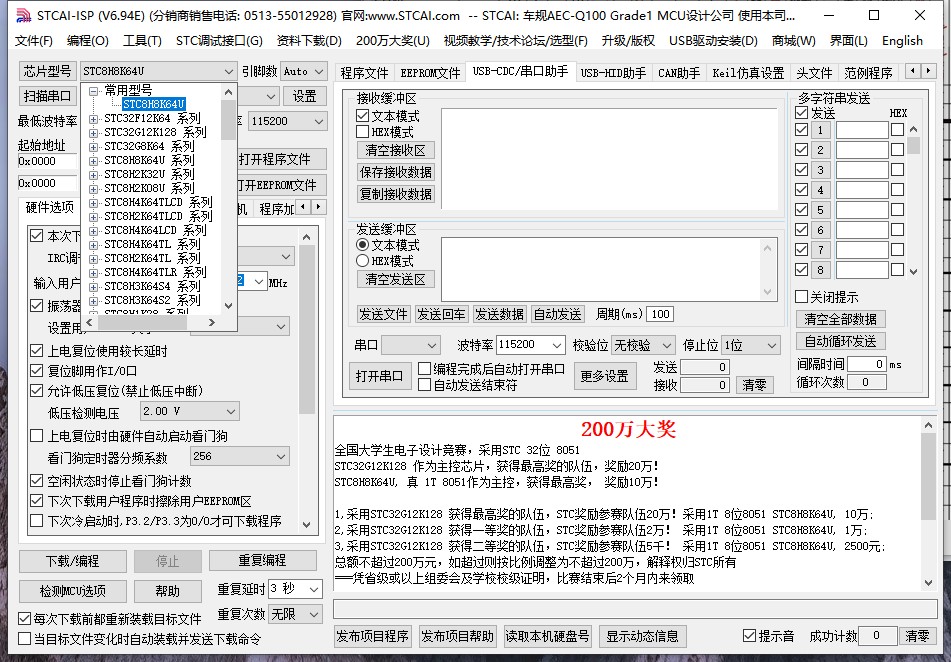Switch to the 程序文件 tab

pos(364,73)
